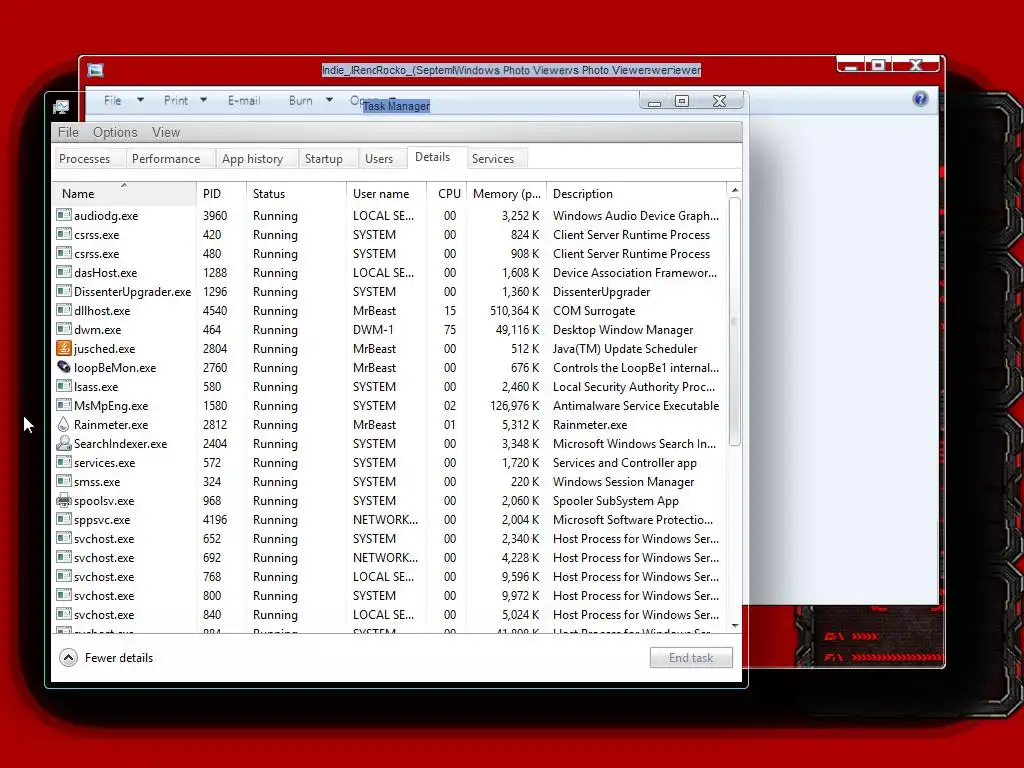The height and width of the screenshot is (768, 1024).
Task: Click the Fewer details label
Action: coord(119,658)
